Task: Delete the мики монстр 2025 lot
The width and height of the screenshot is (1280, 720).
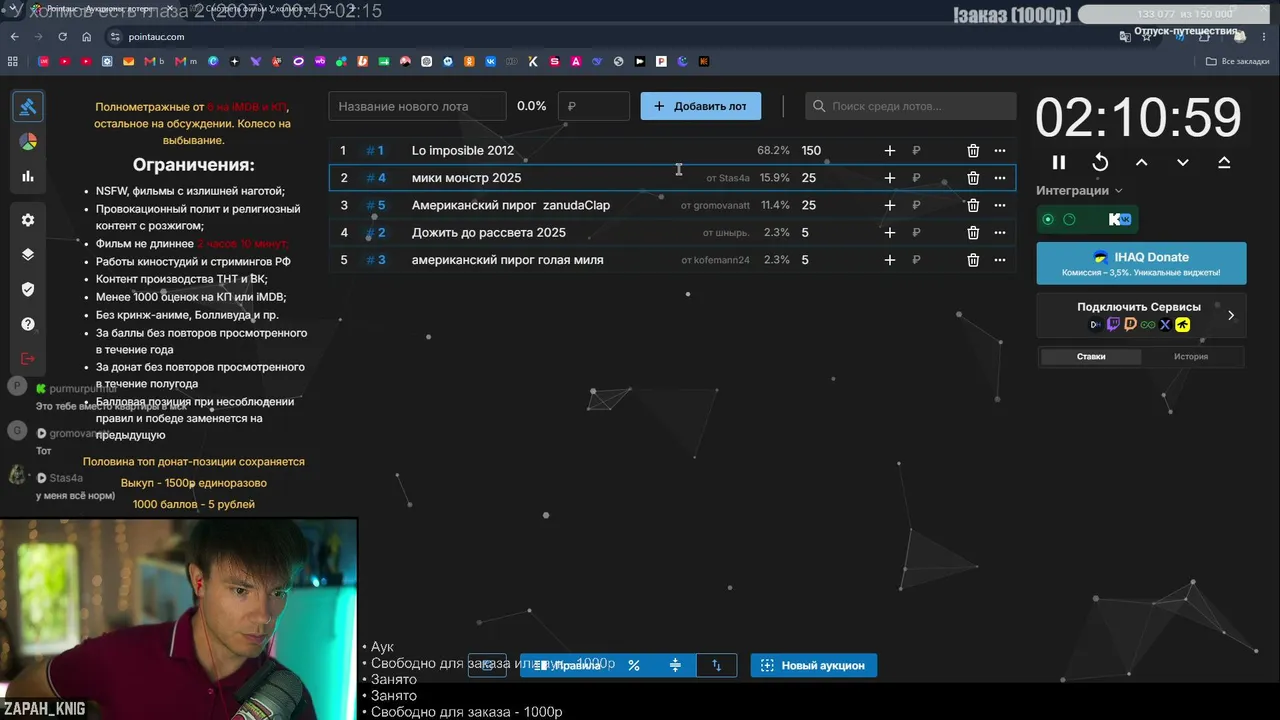Action: coord(973,178)
